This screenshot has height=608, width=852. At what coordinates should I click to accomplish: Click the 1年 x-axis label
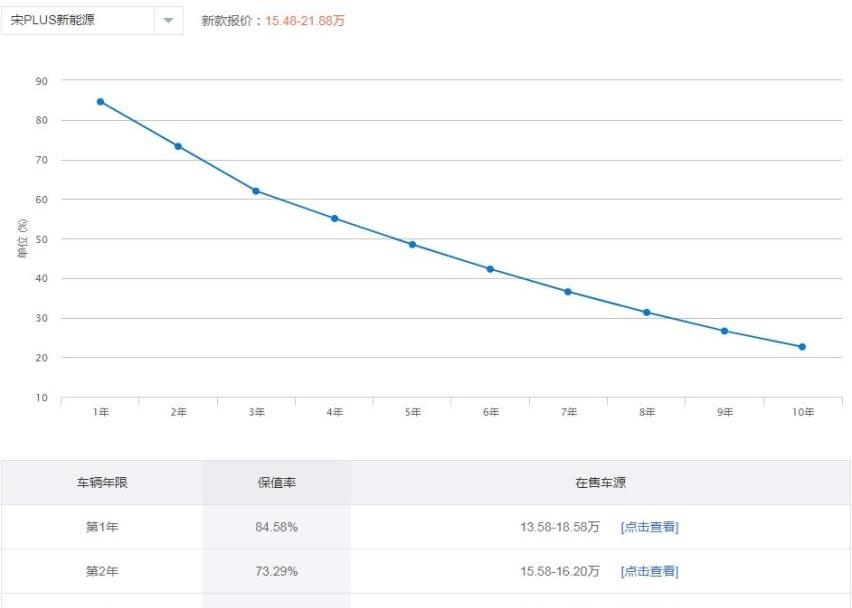click(x=101, y=412)
